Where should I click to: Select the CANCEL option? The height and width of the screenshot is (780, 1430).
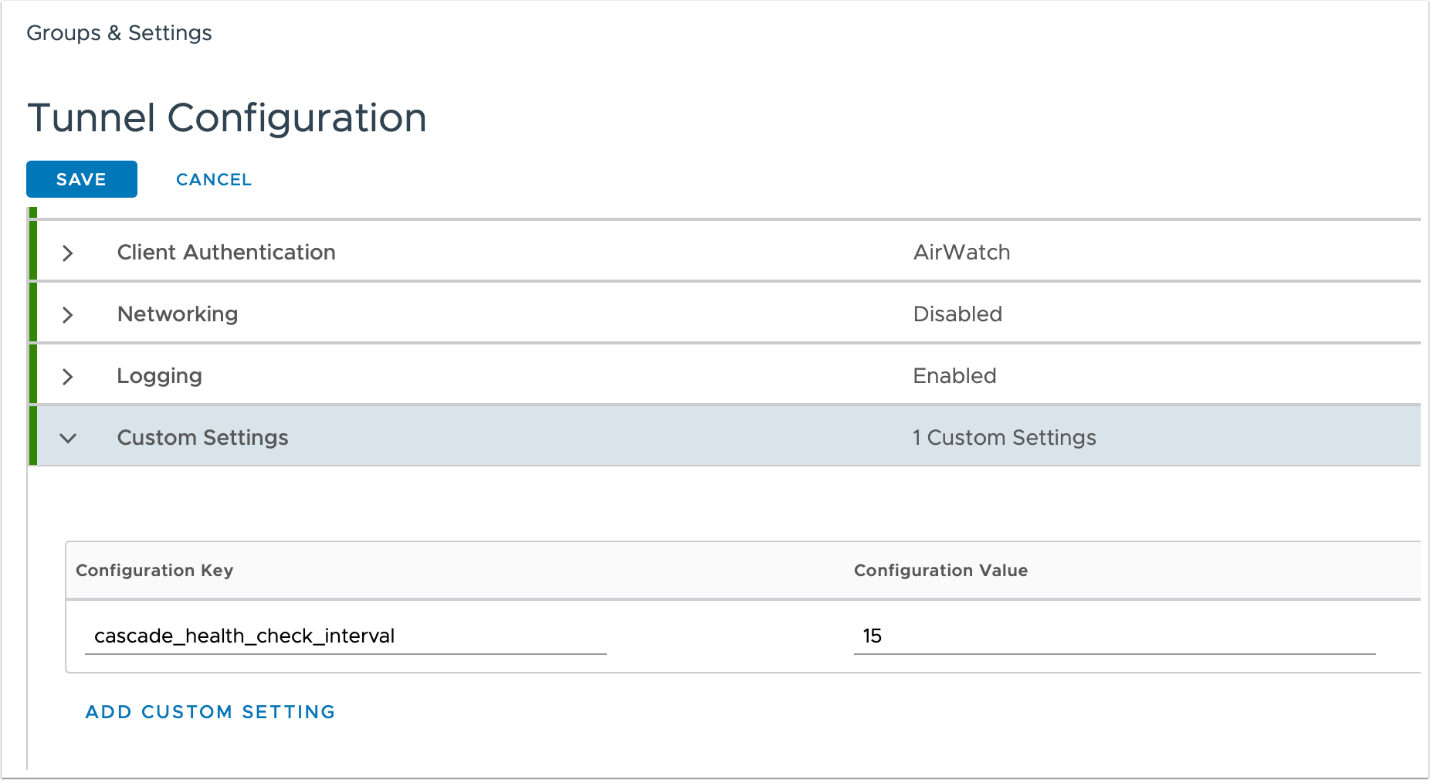213,179
